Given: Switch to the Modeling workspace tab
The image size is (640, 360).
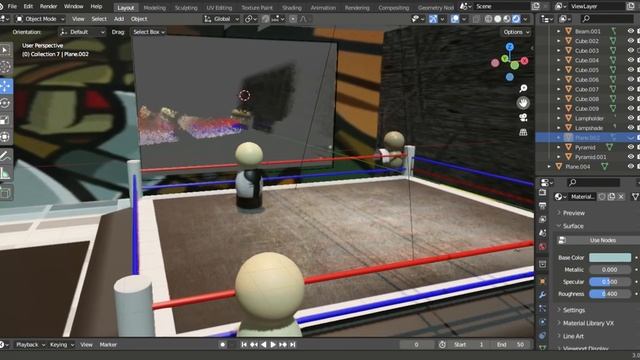Looking at the screenshot, I should pos(155,8).
